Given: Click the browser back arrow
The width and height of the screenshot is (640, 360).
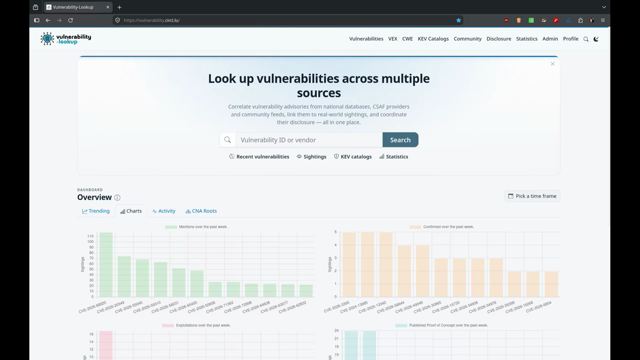Looking at the screenshot, I should (48, 20).
